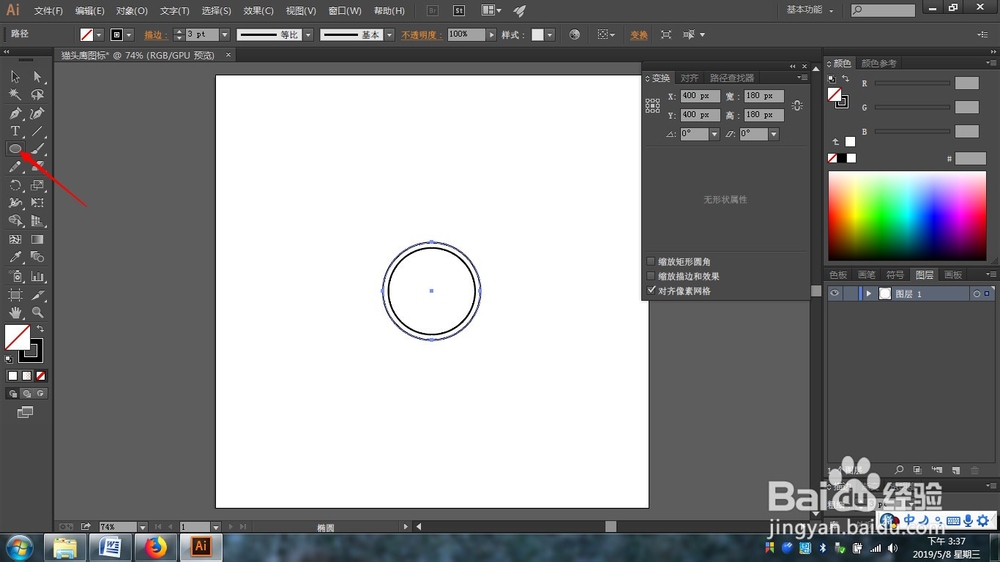Select the Pen tool
1000x562 pixels.
pyautogui.click(x=15, y=114)
